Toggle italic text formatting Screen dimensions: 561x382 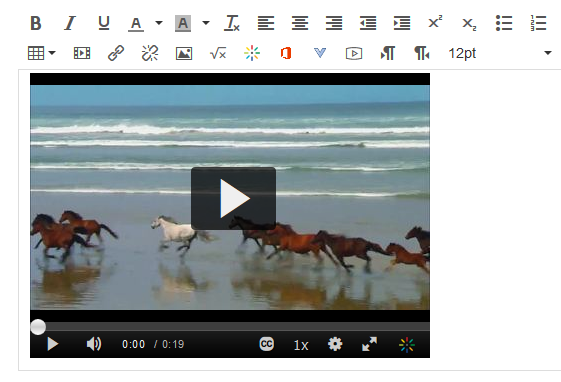pos(70,23)
